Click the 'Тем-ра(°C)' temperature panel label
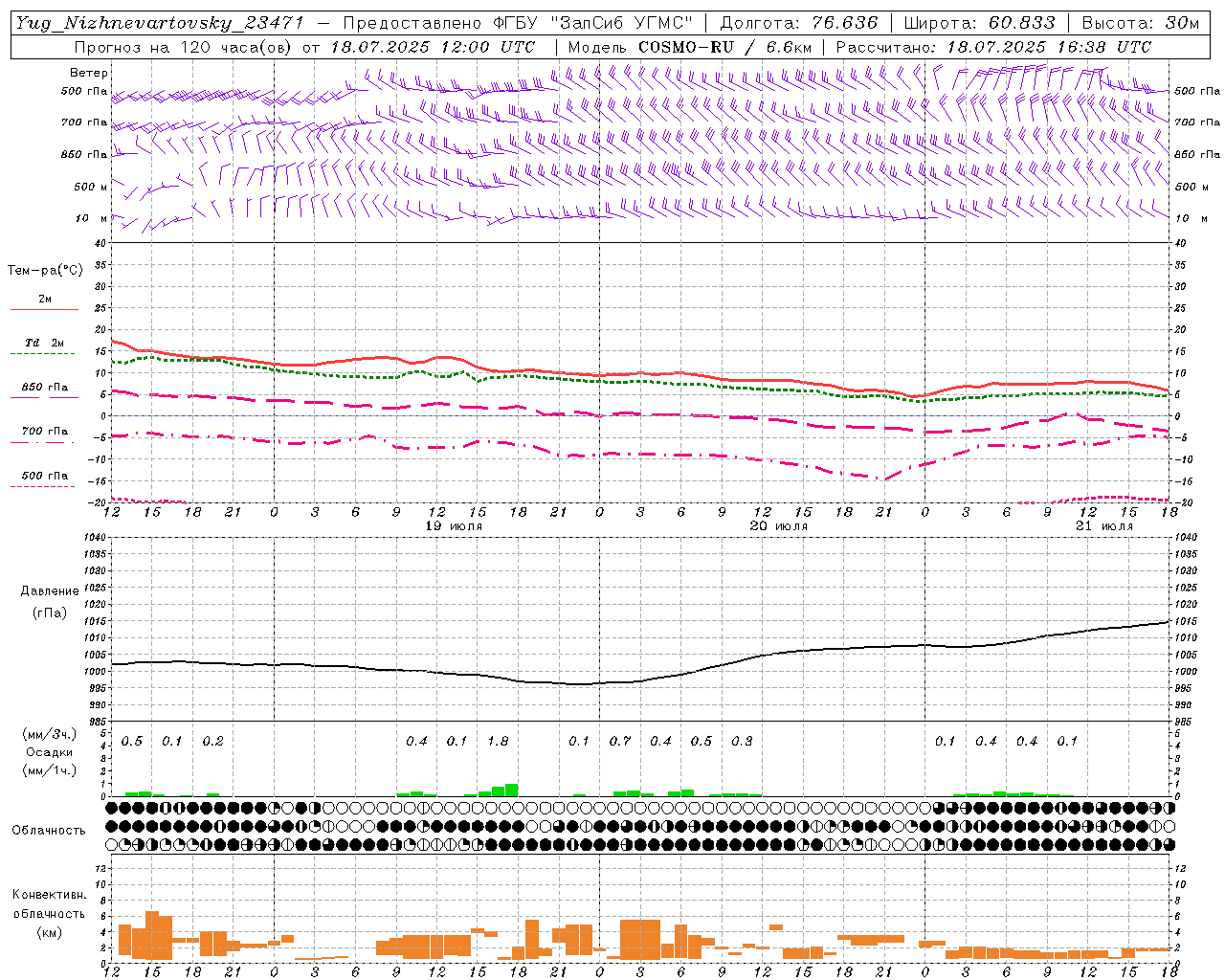The image size is (1225, 980). (45, 271)
